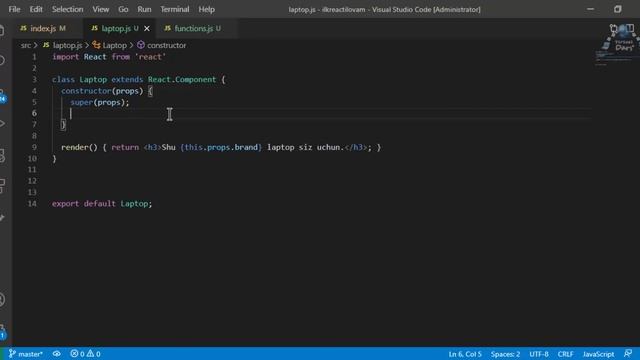This screenshot has height=360, width=640.
Task: Click 'export default Laptop;' line
Action: point(102,203)
